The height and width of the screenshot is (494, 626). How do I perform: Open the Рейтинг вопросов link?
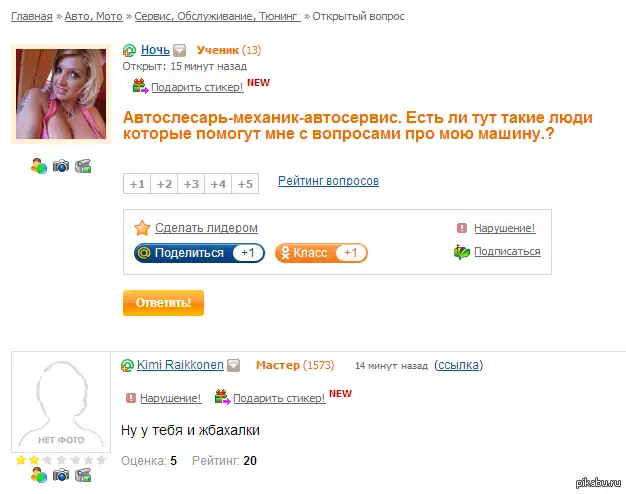328,181
